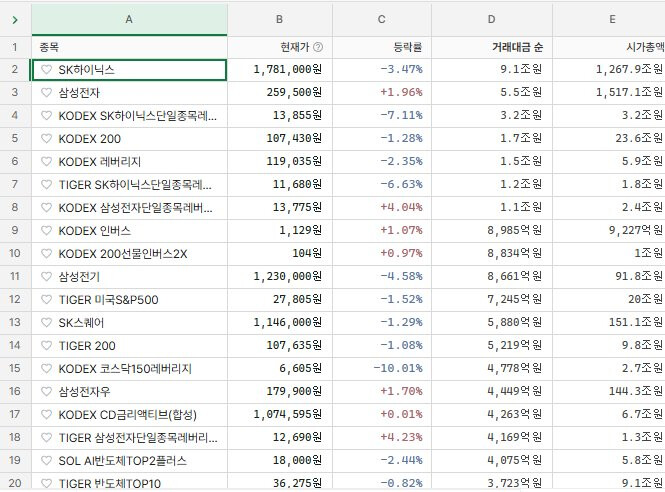Image resolution: width=665 pixels, height=492 pixels.
Task: Click the heart icon next to SK하이닉스
Action: pos(46,70)
